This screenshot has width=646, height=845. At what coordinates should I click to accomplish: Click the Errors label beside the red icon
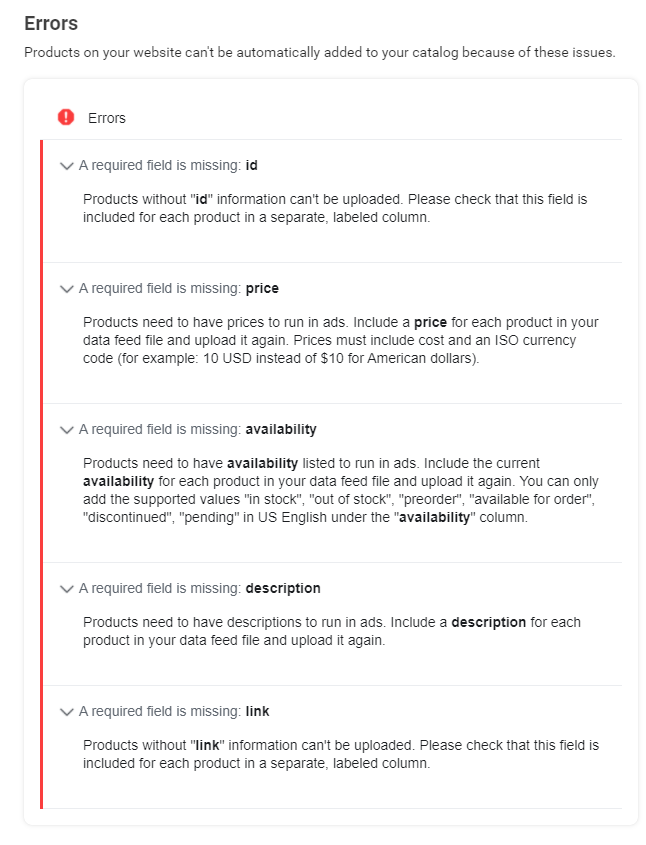(x=107, y=118)
